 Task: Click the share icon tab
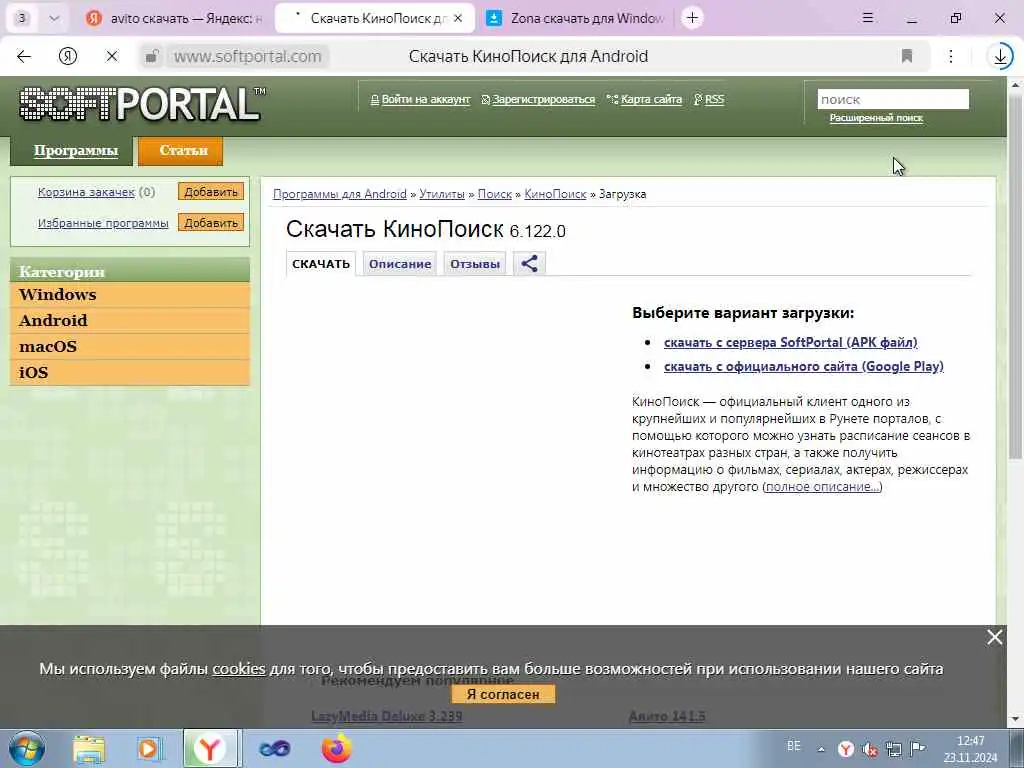point(530,264)
